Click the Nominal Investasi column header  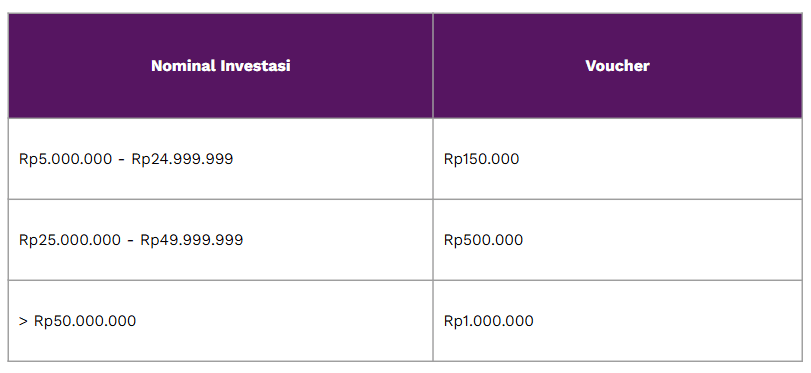220,66
